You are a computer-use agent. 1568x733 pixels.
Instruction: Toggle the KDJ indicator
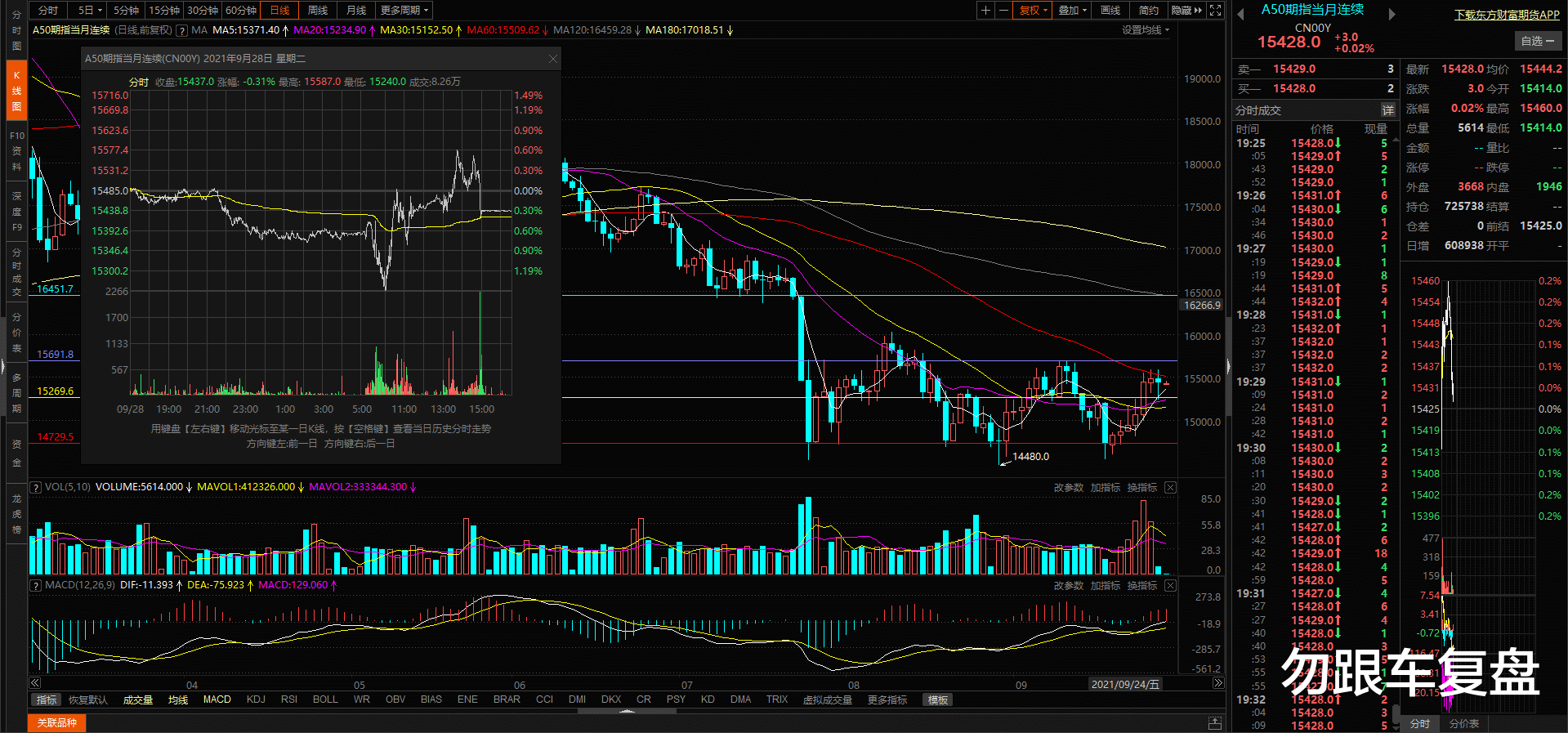pyautogui.click(x=256, y=700)
